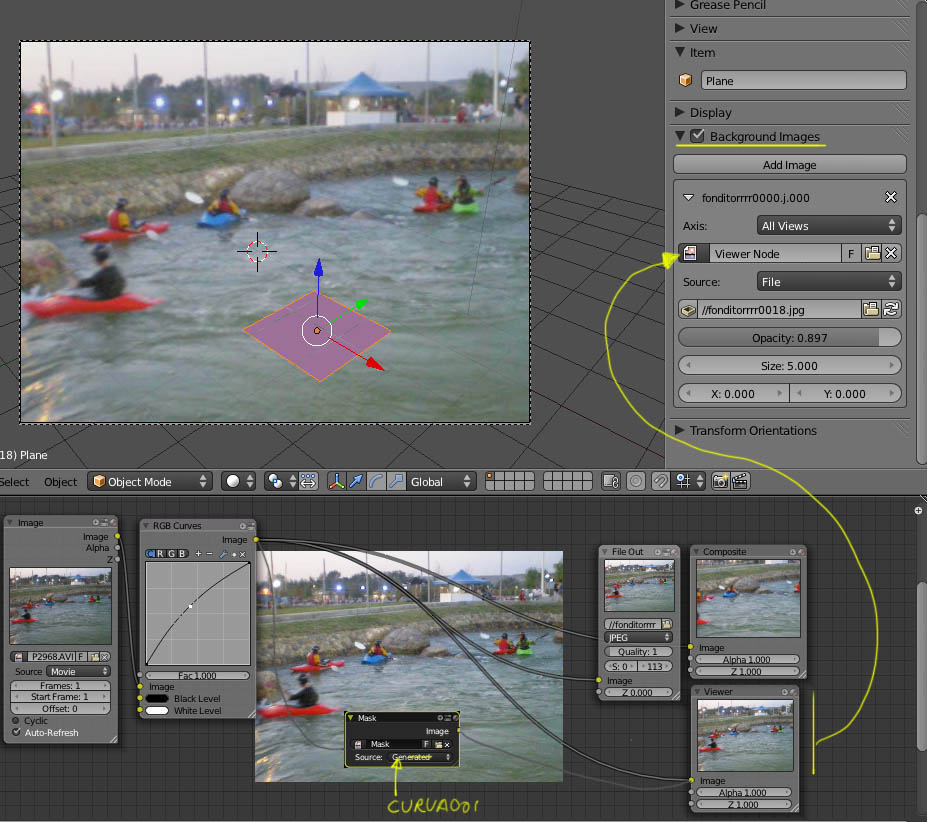927x822 pixels.
Task: Click the lock camera to layers icon
Action: (x=611, y=481)
